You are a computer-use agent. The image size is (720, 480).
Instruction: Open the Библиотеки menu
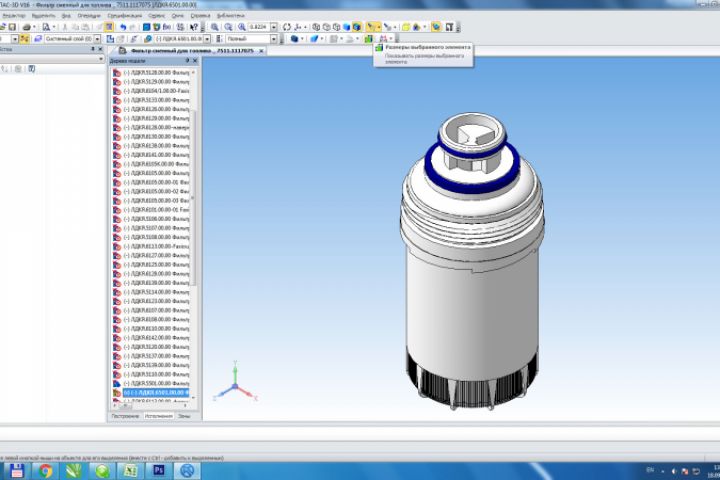231,16
